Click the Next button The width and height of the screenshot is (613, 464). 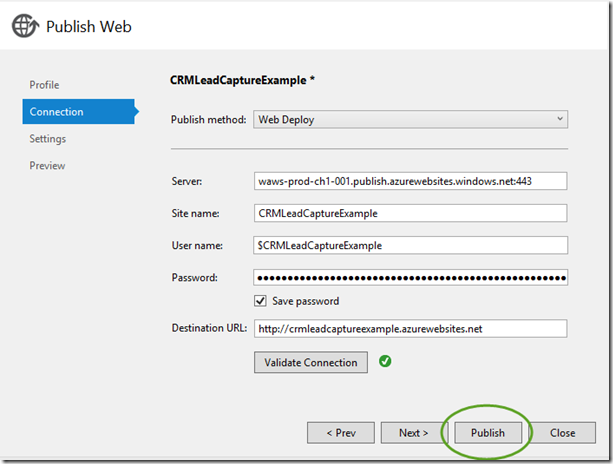point(413,433)
